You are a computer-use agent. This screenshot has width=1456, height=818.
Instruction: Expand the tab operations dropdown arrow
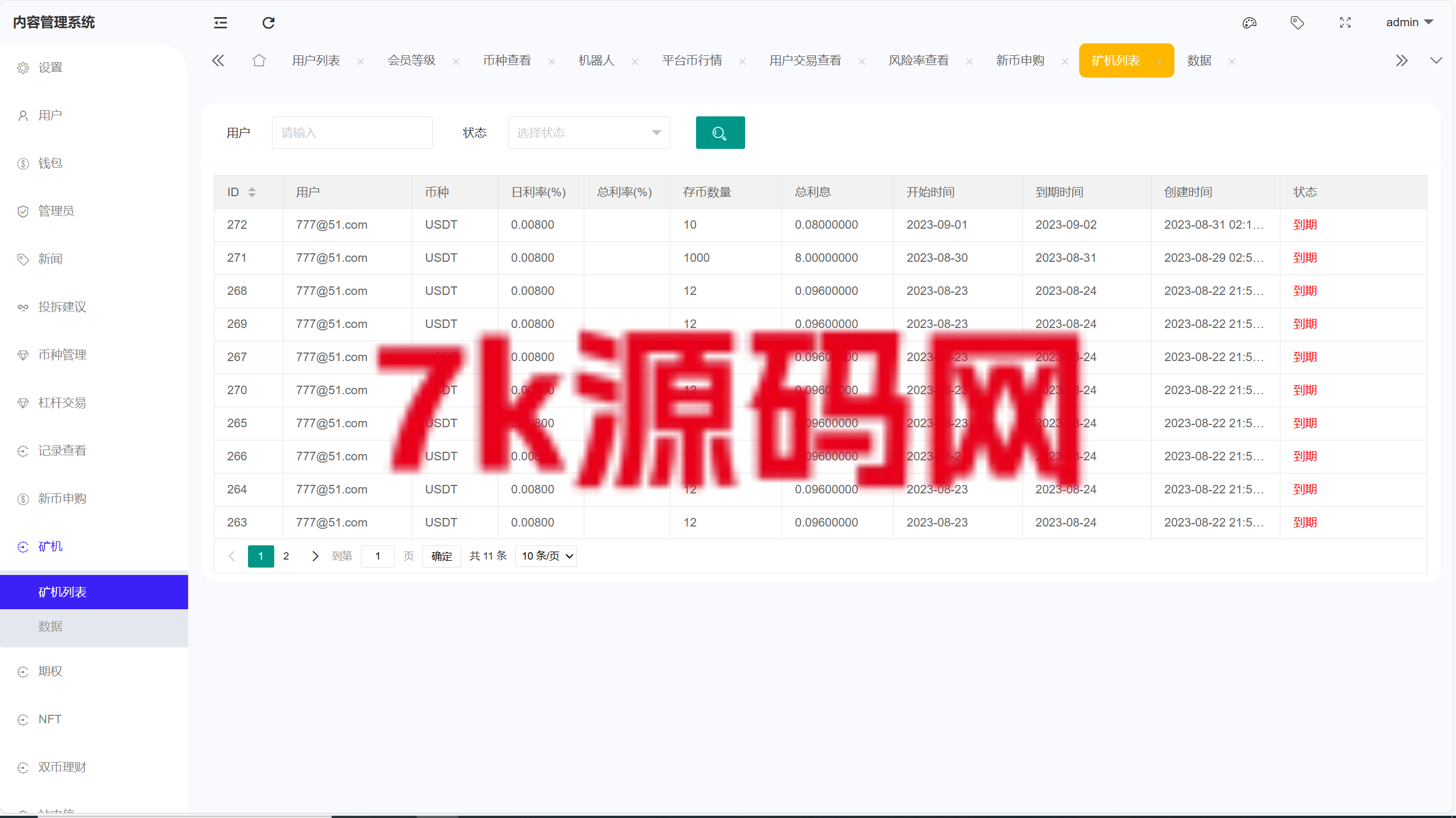1436,60
